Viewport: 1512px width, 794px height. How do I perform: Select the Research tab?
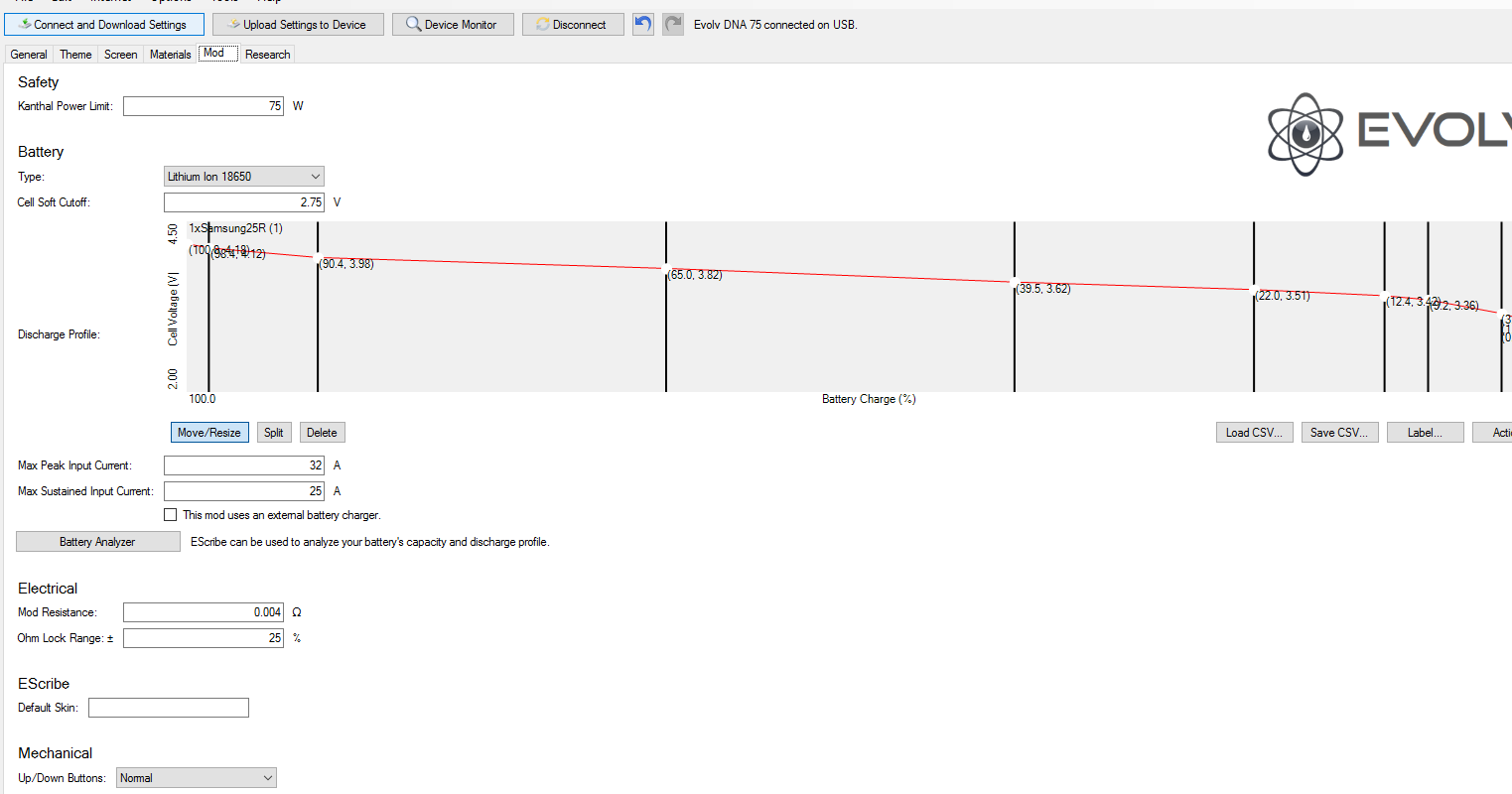click(267, 55)
